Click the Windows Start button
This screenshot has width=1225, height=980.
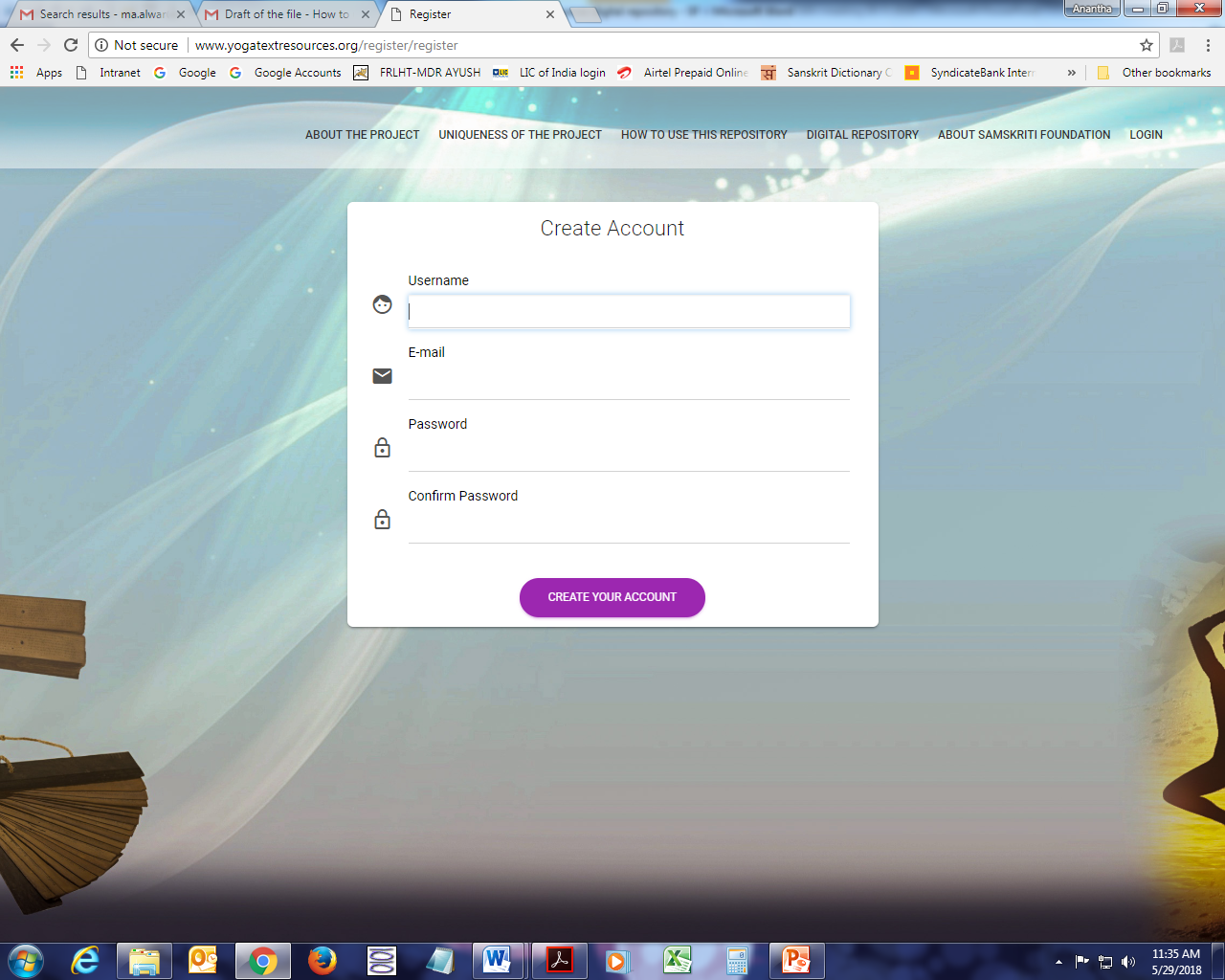[x=26, y=960]
